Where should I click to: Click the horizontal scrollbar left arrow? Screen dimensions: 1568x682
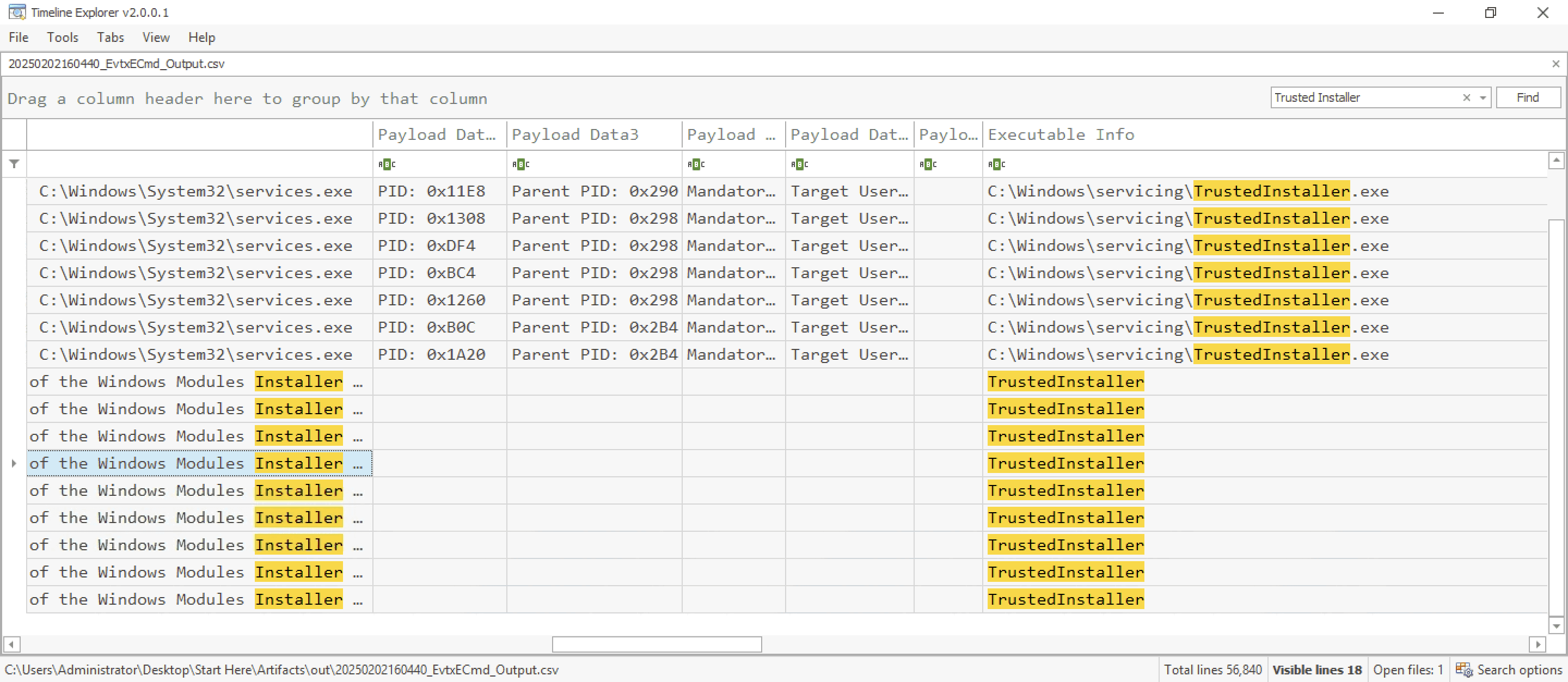11,644
